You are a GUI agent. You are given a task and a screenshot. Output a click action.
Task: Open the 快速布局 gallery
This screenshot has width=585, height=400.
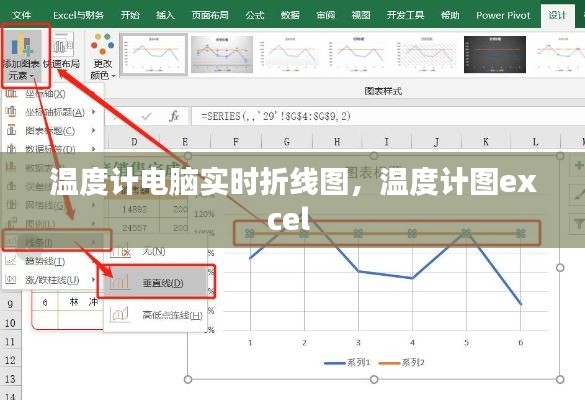click(x=62, y=52)
